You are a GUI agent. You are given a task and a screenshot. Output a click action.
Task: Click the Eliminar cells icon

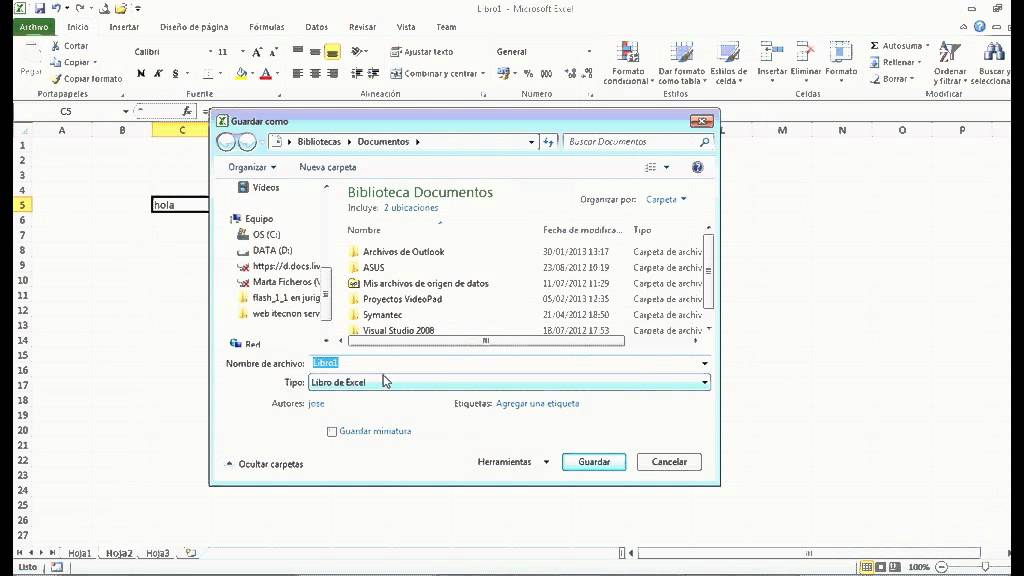(805, 52)
